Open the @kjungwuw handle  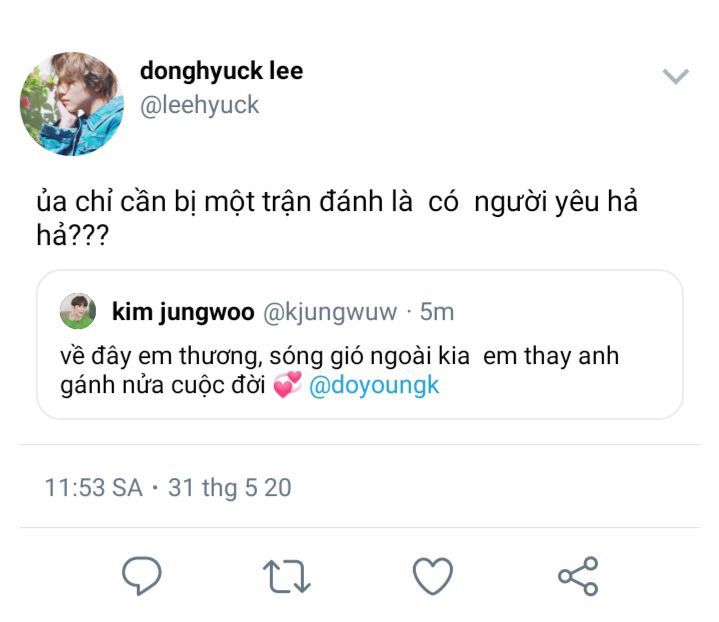[330, 313]
